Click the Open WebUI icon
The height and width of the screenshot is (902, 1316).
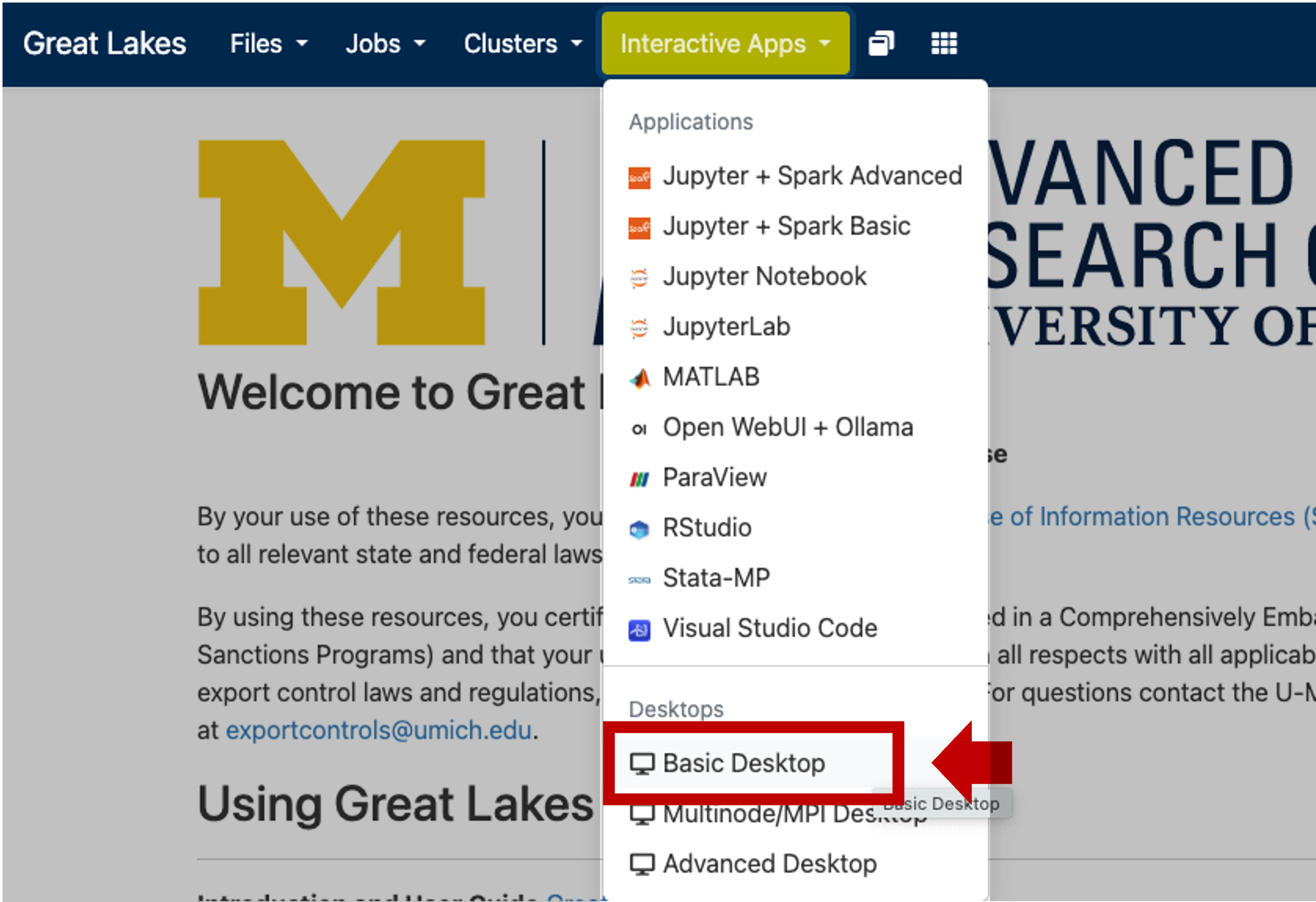click(x=639, y=429)
